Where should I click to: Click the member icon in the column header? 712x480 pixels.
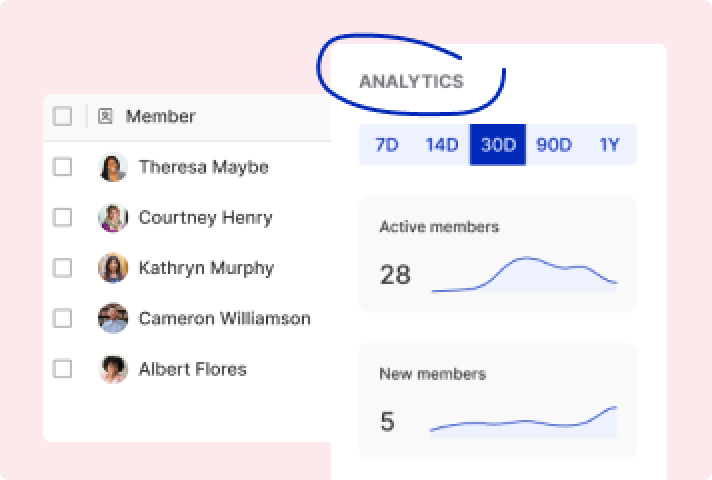point(105,116)
